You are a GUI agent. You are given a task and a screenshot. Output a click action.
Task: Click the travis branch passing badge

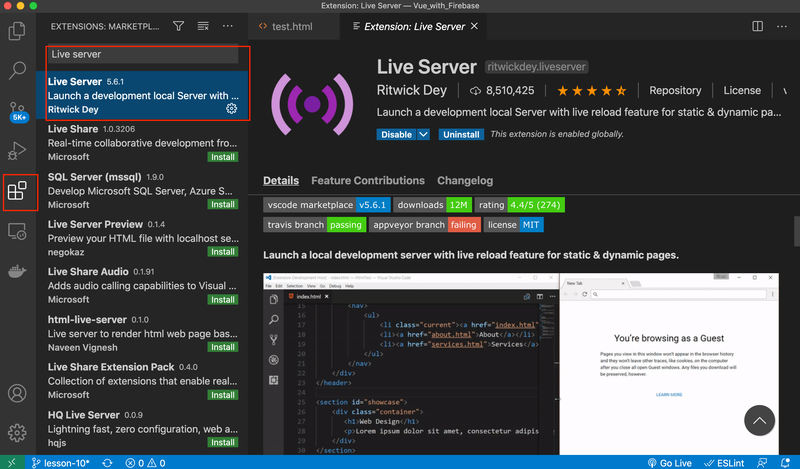(x=315, y=225)
